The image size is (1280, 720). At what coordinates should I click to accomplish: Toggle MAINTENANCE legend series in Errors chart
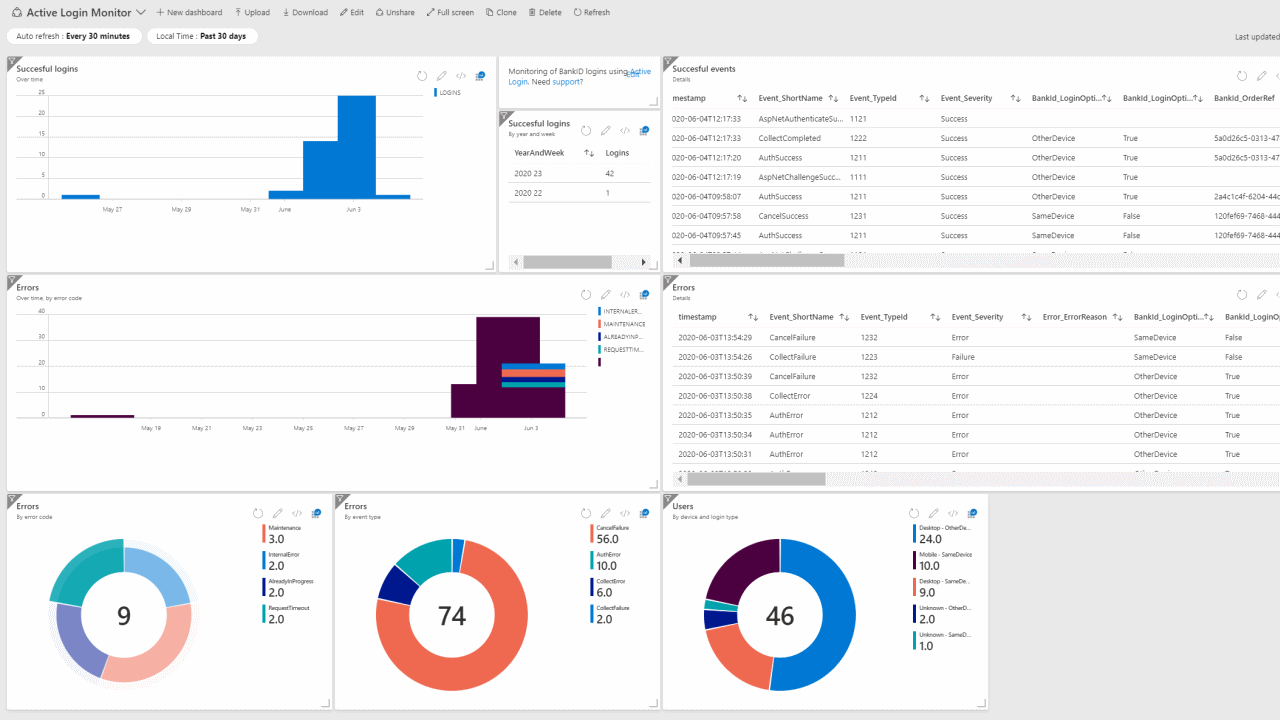click(x=621, y=324)
